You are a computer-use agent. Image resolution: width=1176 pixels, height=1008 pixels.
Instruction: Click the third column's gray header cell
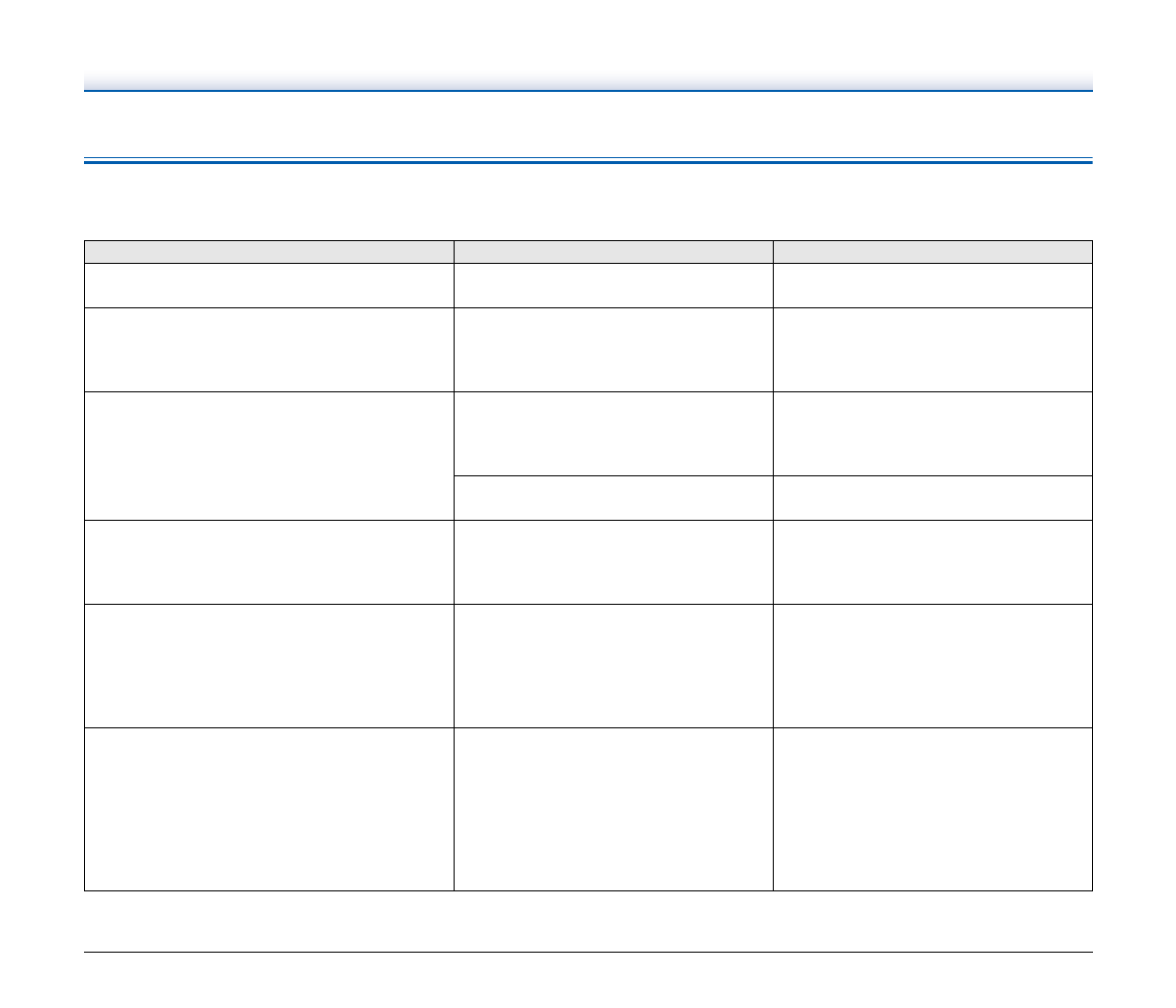pos(932,251)
